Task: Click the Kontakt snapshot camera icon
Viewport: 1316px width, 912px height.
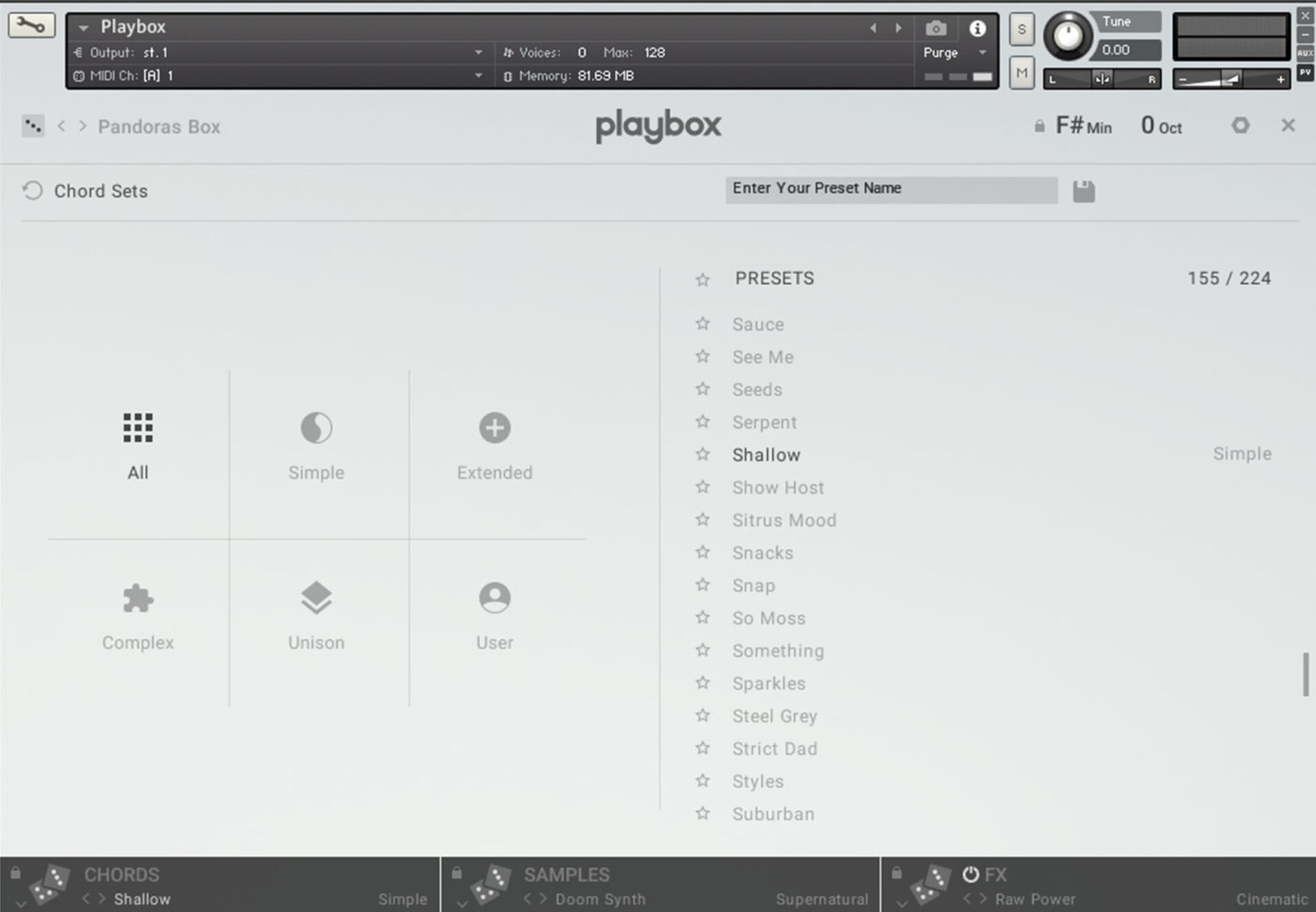Action: 935,28
